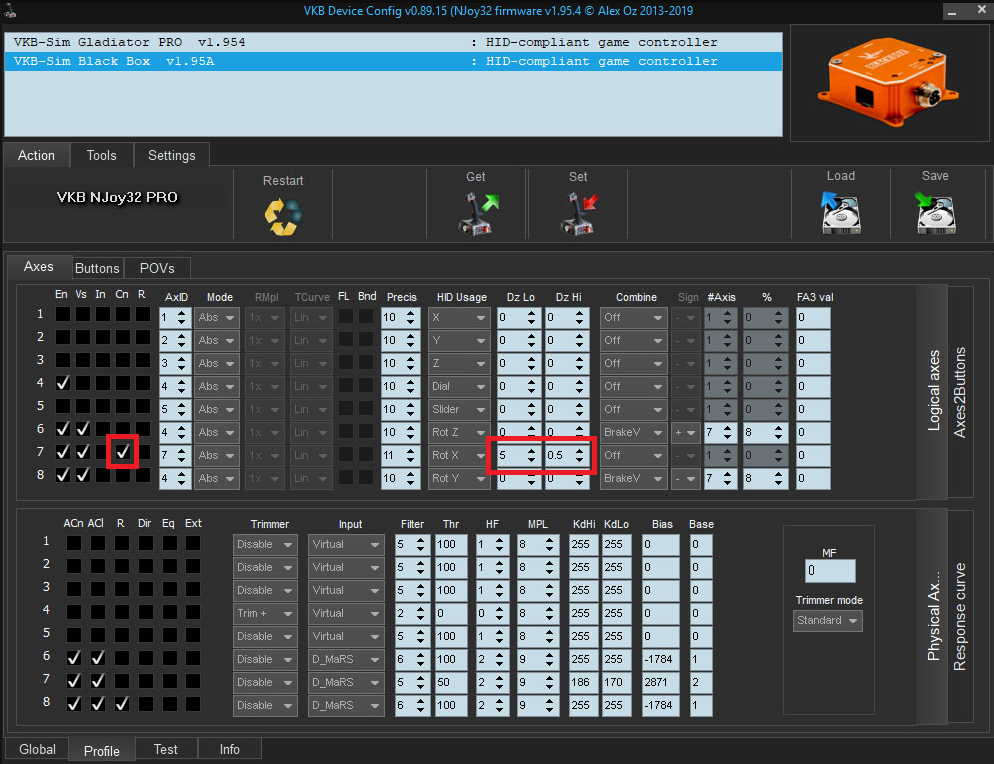The image size is (994, 764).
Task: Open the Trimmer dropdown showing Trim +
Action: tap(265, 613)
